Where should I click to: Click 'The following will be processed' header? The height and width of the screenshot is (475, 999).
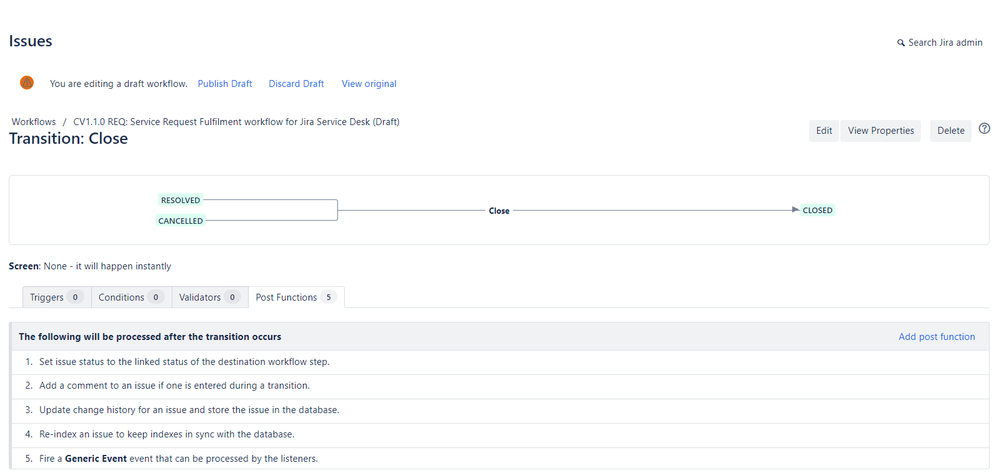click(x=150, y=336)
